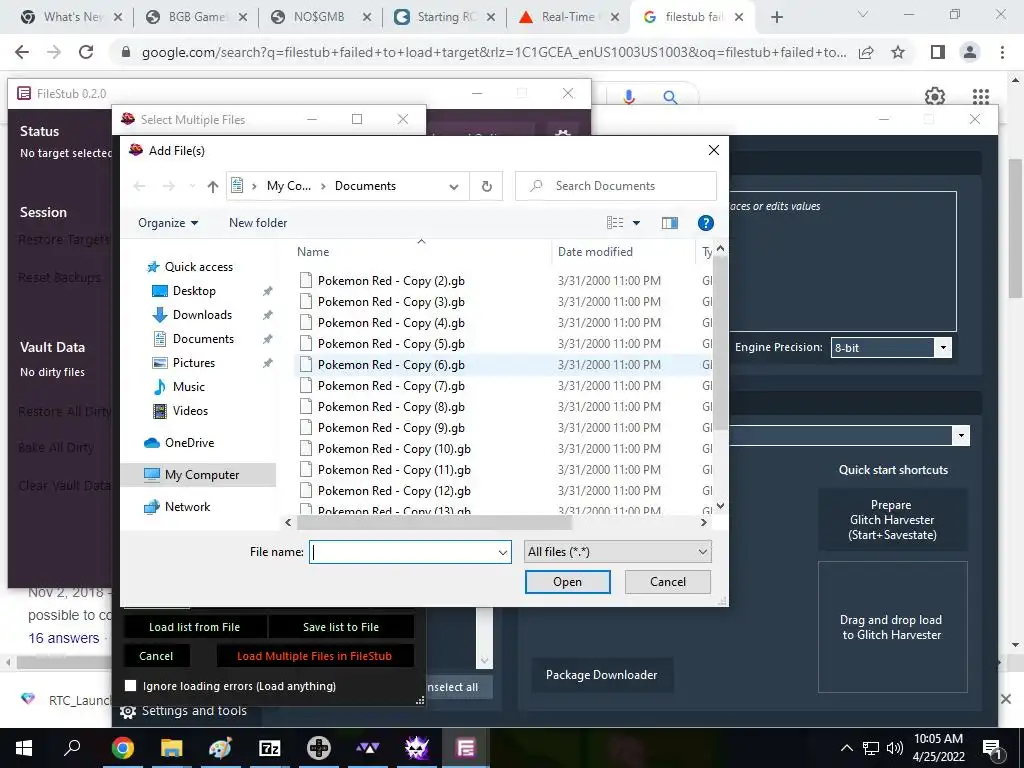This screenshot has height=768, width=1024.
Task: Select file Pokemon Red - Copy (5).gb
Action: pyautogui.click(x=391, y=344)
